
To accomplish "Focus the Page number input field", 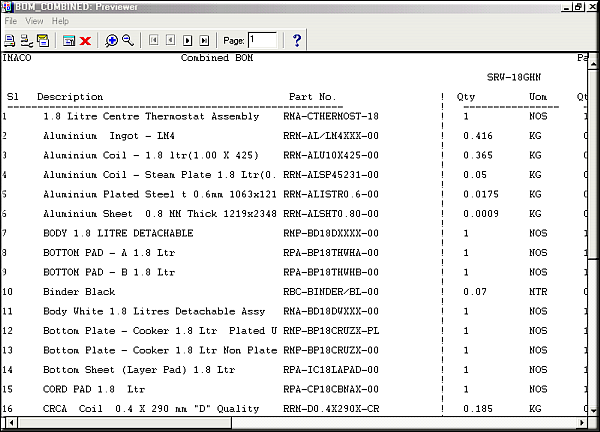I will coord(263,40).
